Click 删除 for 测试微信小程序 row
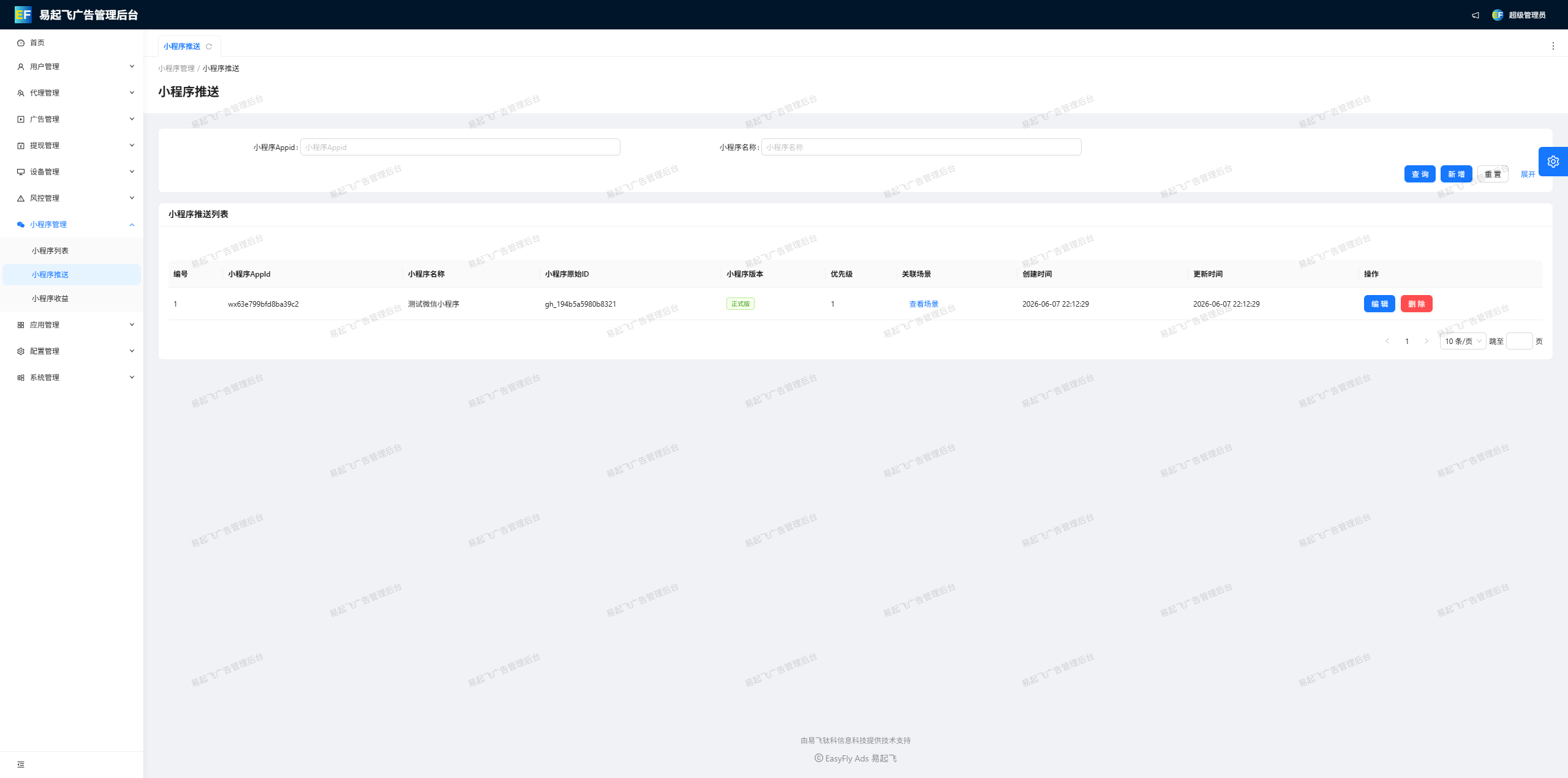This screenshot has height=778, width=1568. tap(1416, 304)
